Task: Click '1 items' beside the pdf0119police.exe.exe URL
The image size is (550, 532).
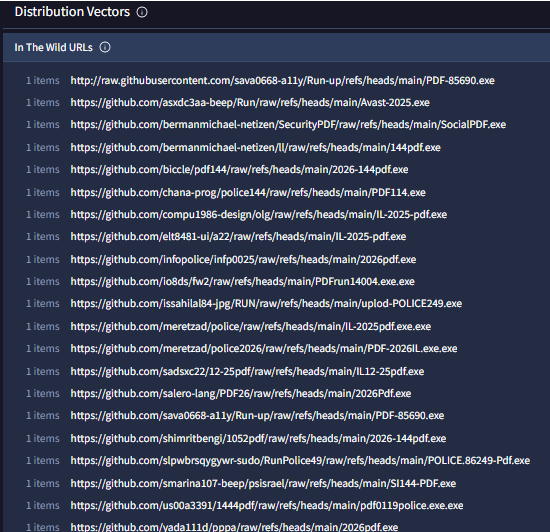Action: (x=43, y=506)
